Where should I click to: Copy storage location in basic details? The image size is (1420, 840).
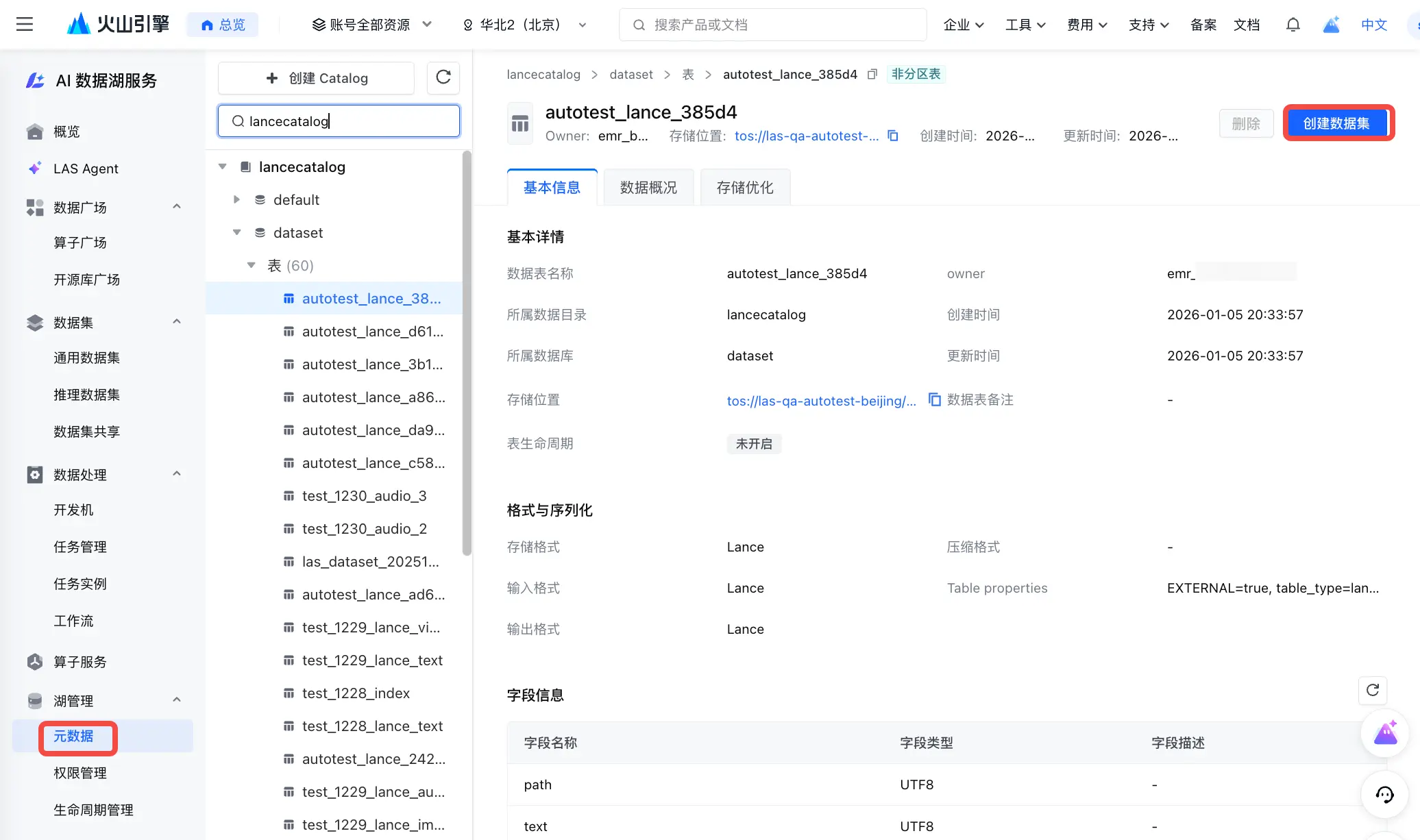point(934,399)
